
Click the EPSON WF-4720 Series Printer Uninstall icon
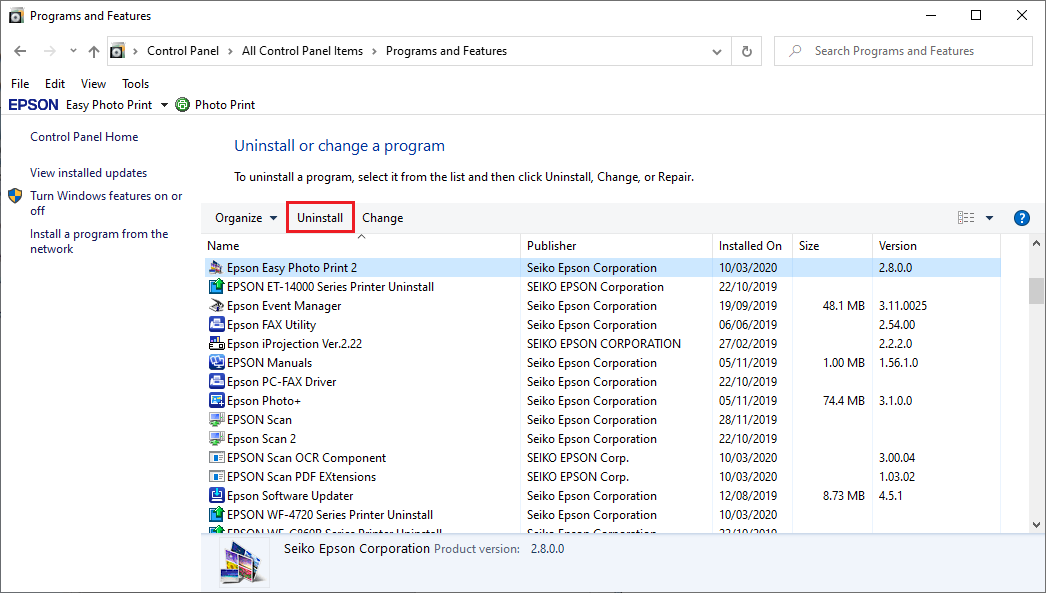click(x=215, y=515)
